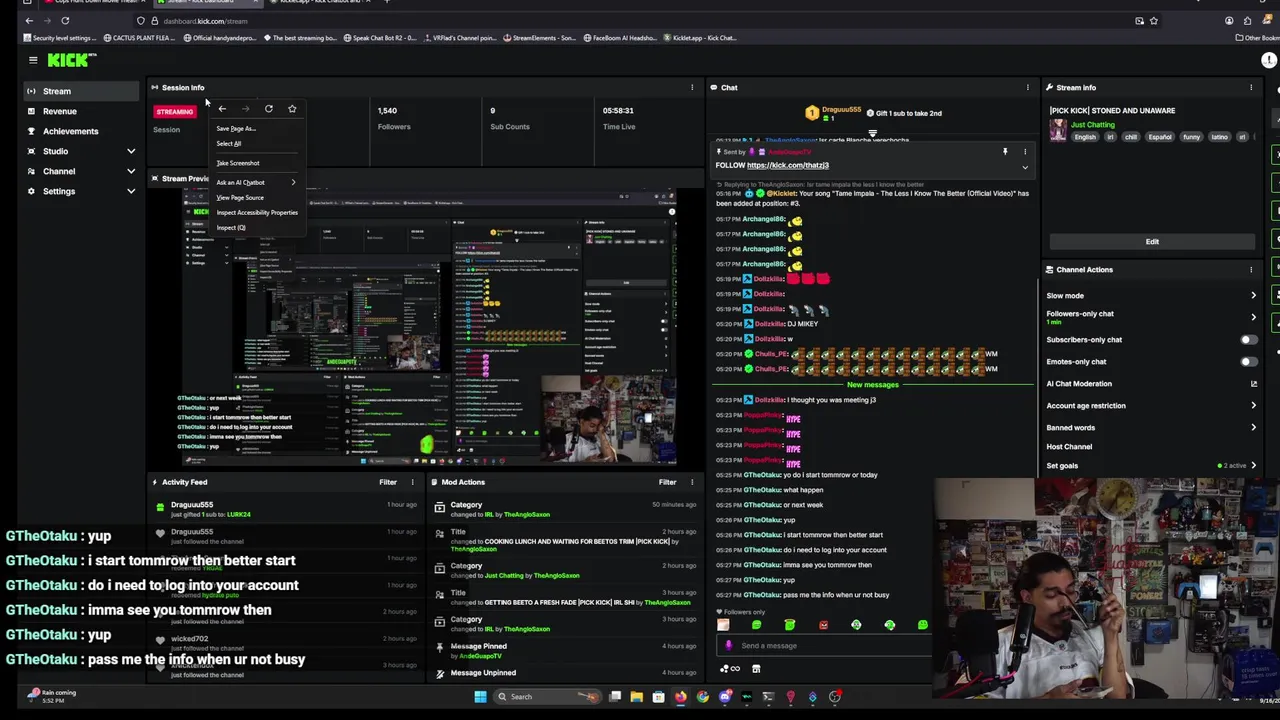
Task: Open Banned words settings chevron
Action: [x=1253, y=427]
